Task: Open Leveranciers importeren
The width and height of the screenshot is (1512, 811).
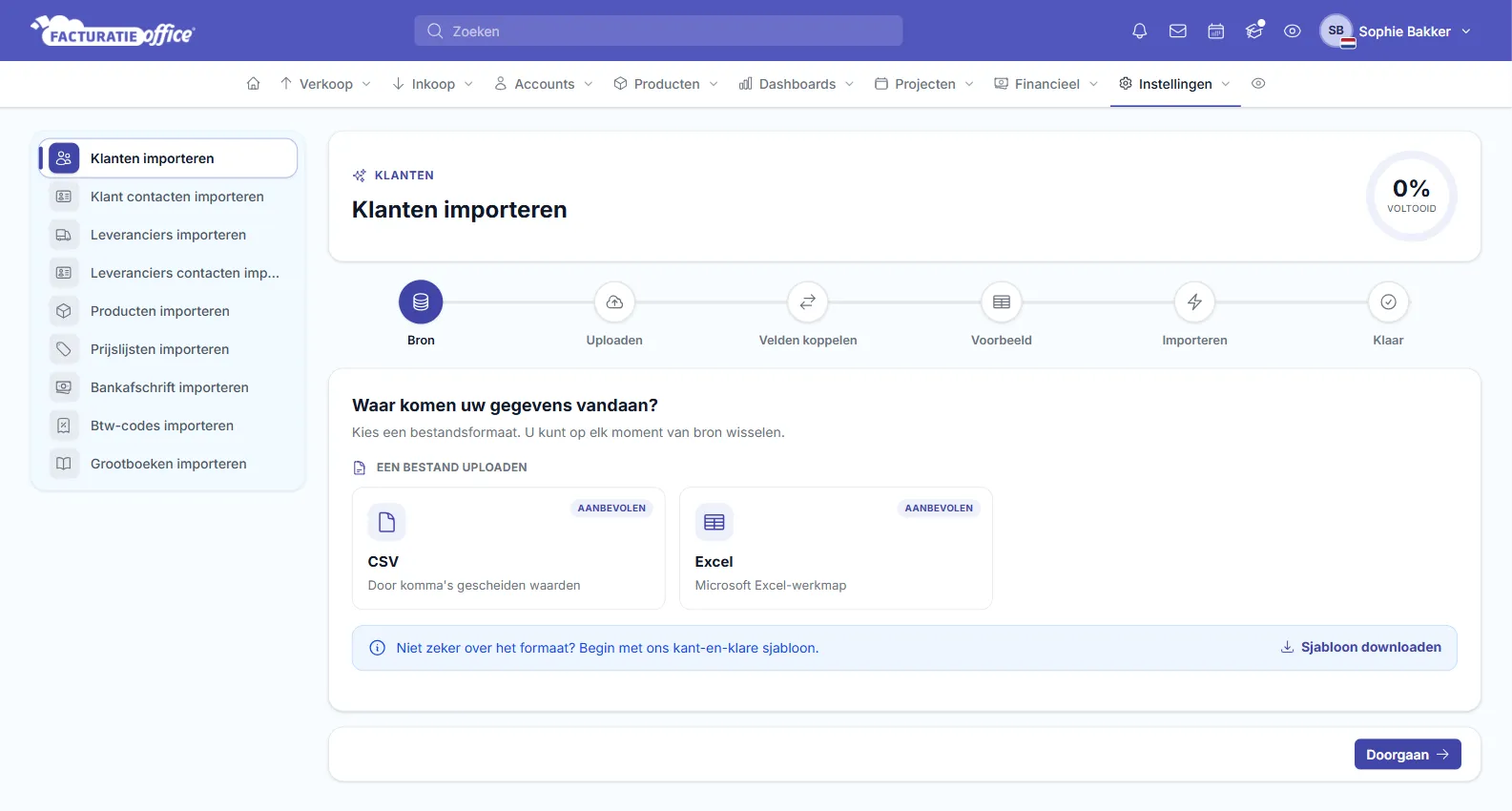Action: pyautogui.click(x=168, y=235)
